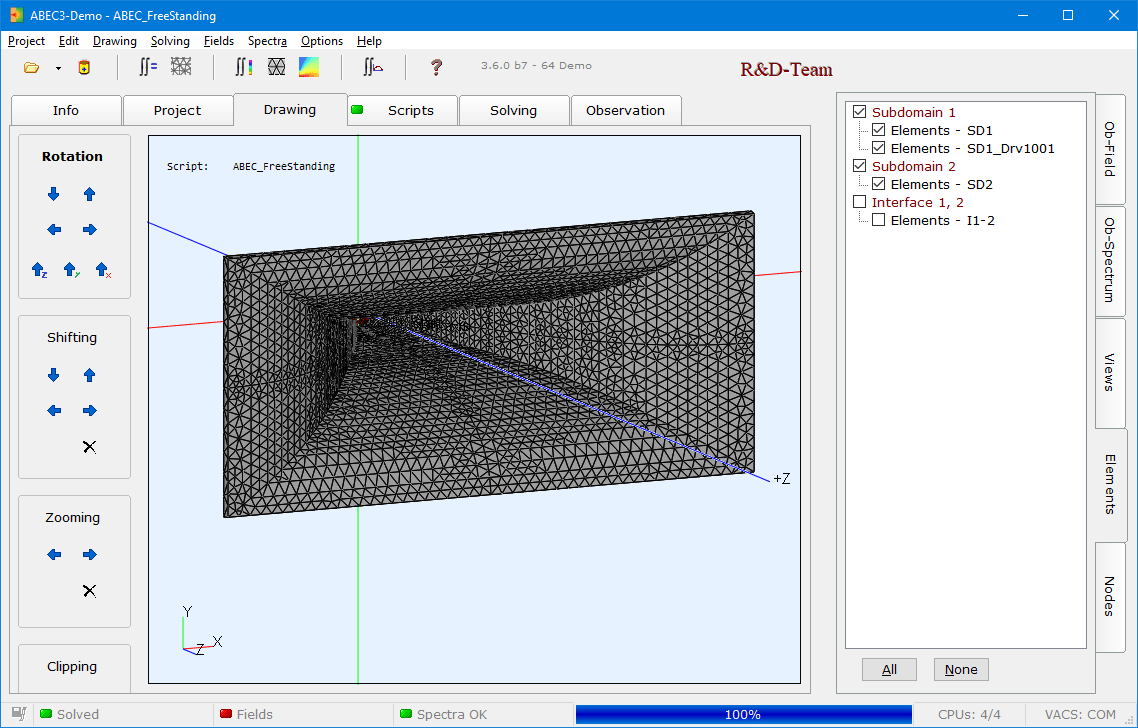Uncheck Elements - SD1_Drv1001 checkbox
The width and height of the screenshot is (1138, 728).
878,148
